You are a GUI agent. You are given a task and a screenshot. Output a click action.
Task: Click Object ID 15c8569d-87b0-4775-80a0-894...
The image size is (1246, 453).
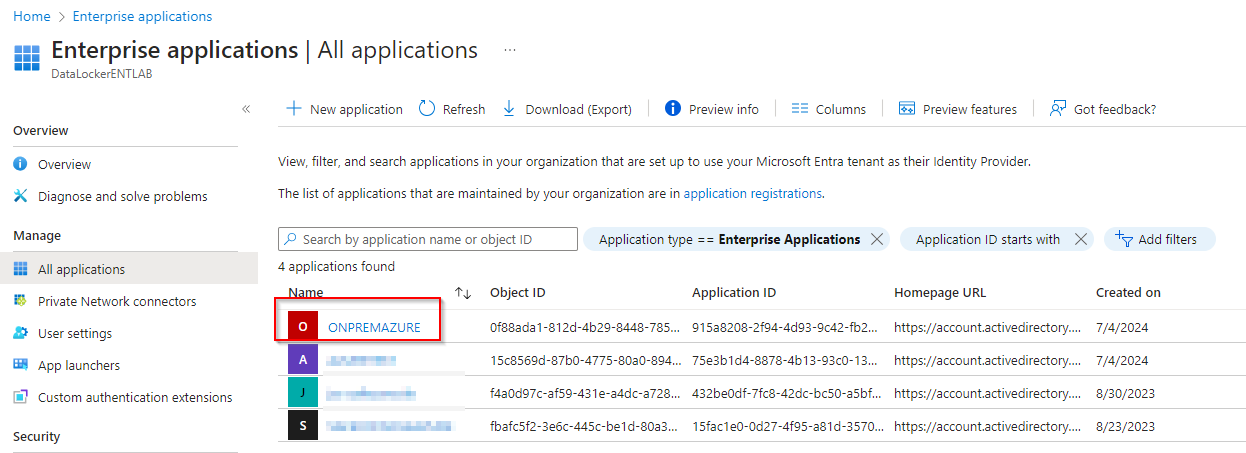(585, 360)
